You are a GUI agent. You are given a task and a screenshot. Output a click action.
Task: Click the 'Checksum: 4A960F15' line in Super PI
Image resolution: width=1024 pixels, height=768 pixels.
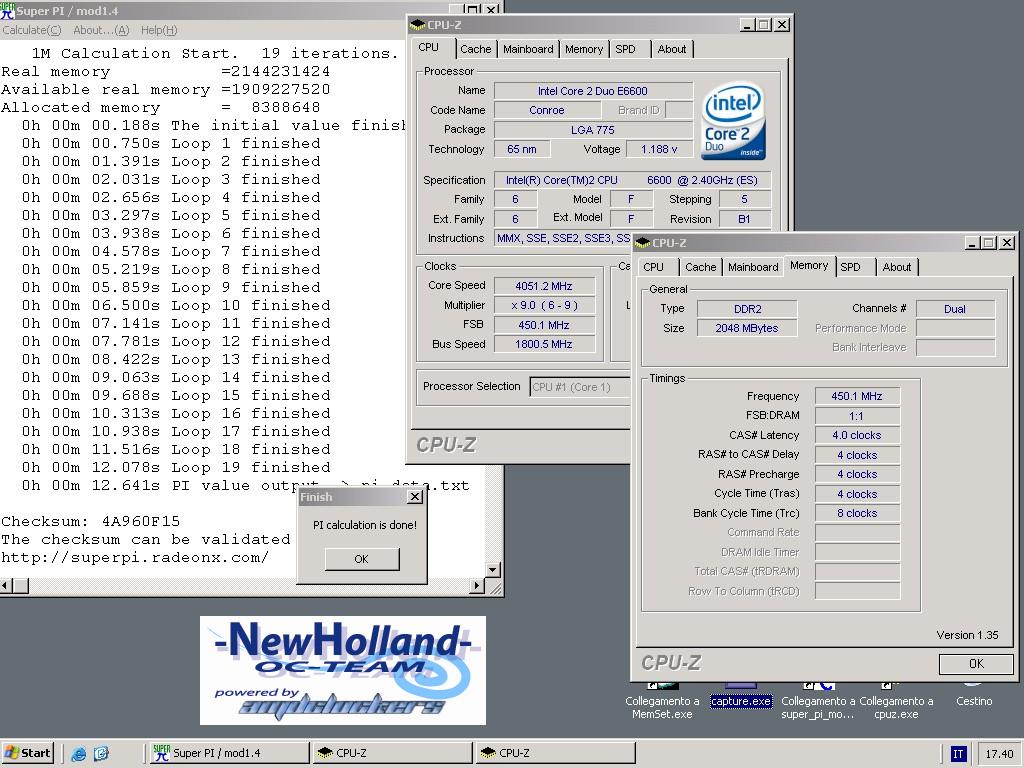tap(91, 522)
